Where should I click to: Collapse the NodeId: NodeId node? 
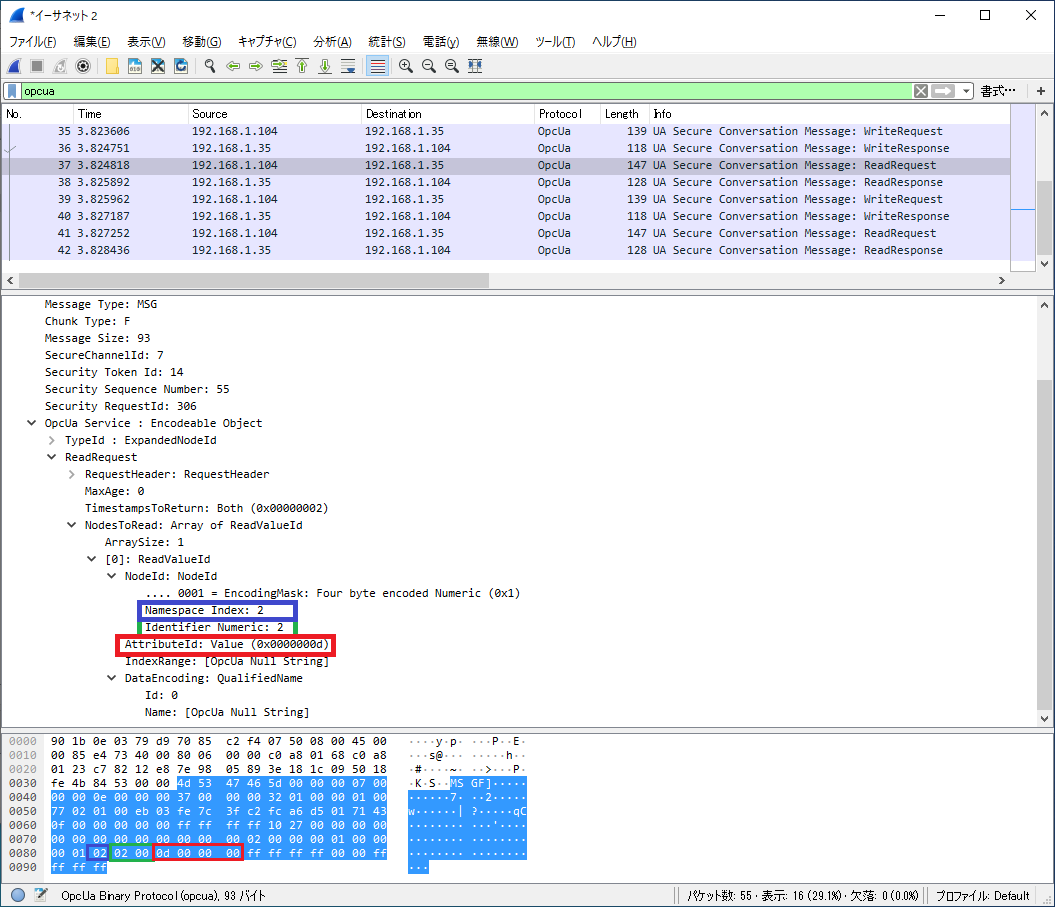coord(112,576)
